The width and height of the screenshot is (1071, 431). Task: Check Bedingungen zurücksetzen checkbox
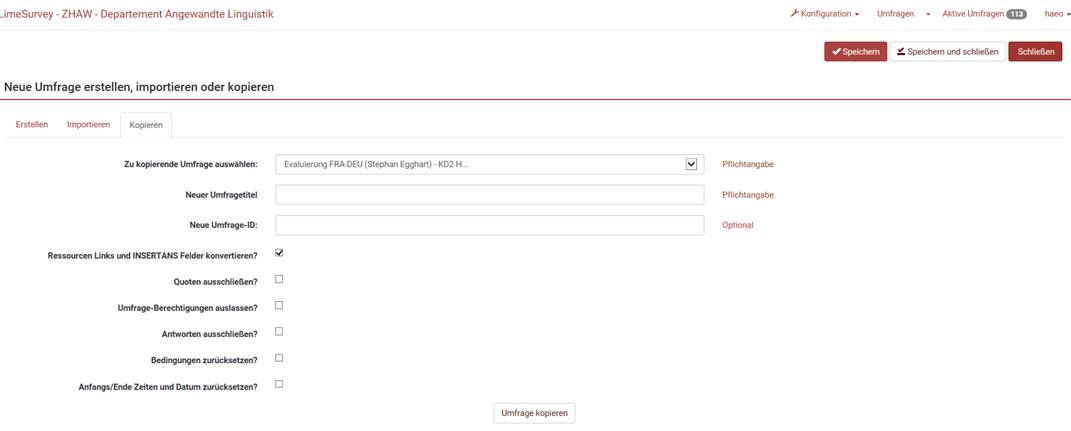pyautogui.click(x=279, y=358)
